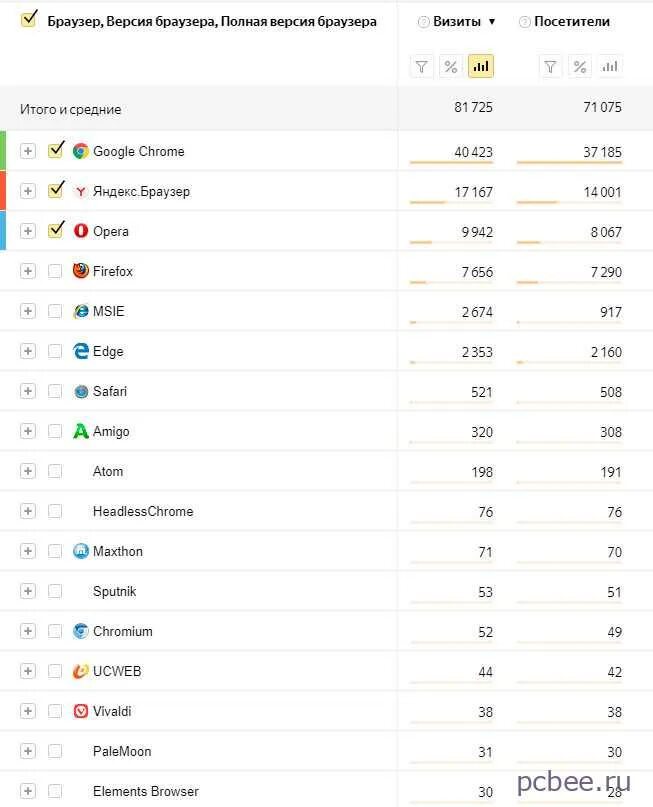Click the help icon beside Визиты
Screen dimensions: 653x807
[424, 22]
